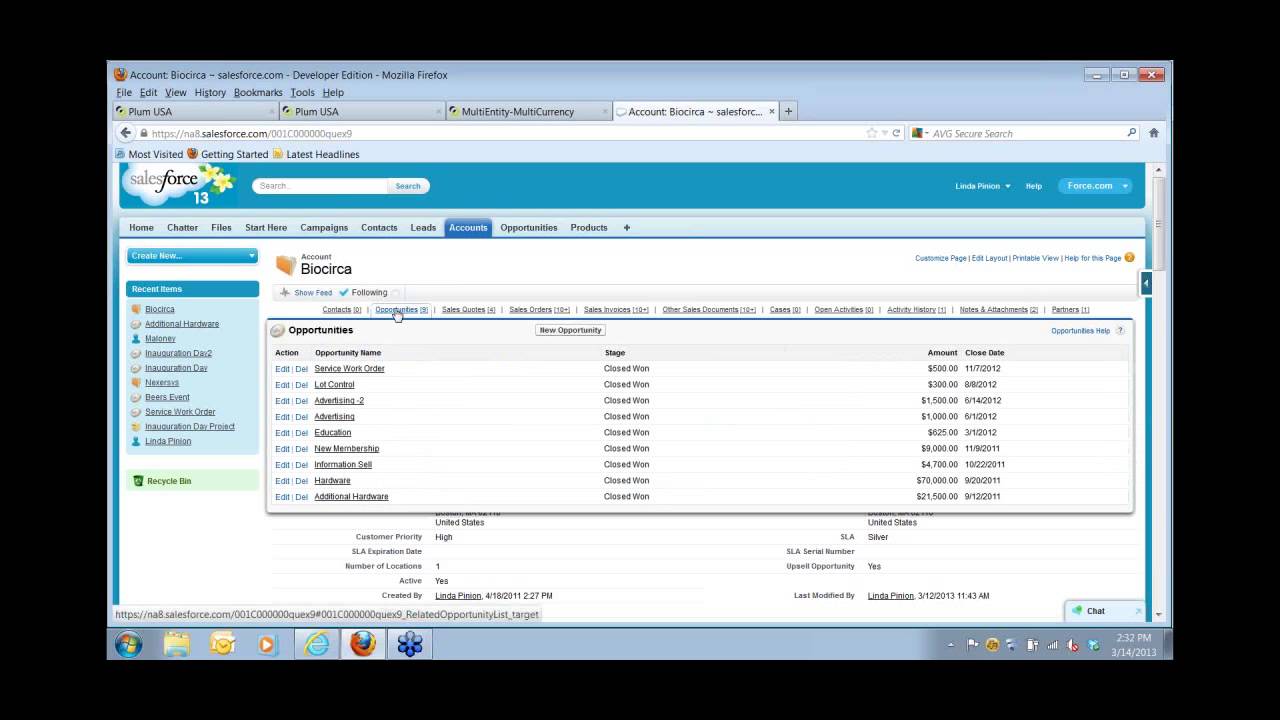1280x720 pixels.
Task: Collapse the right sidebar arrow handle
Action: pyautogui.click(x=1146, y=284)
